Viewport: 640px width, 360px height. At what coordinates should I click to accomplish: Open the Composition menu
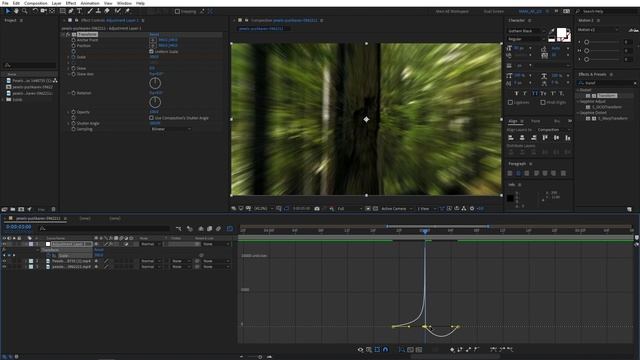(36, 3)
